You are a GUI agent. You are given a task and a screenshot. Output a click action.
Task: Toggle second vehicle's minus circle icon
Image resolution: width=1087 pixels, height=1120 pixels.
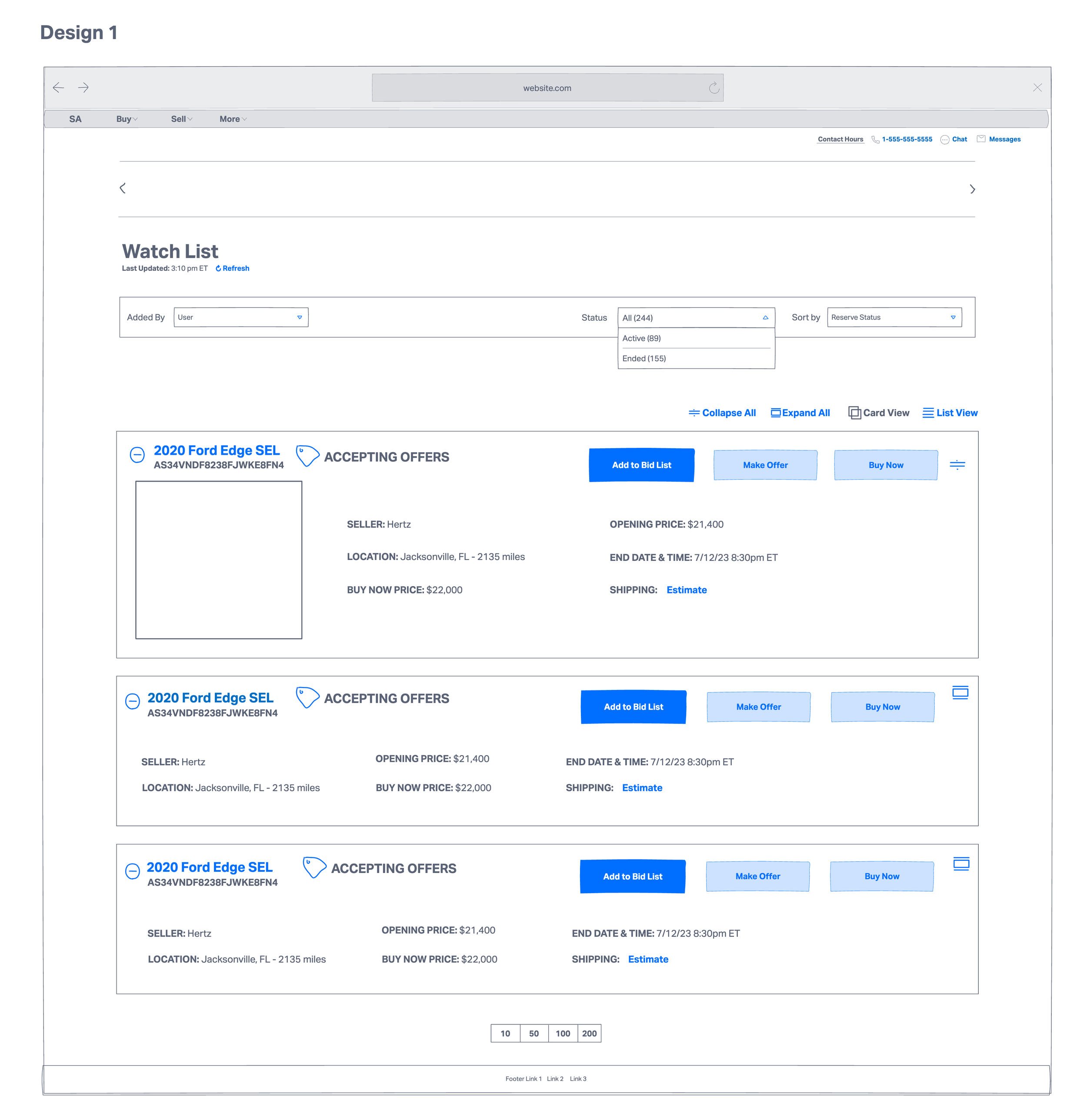(x=133, y=702)
